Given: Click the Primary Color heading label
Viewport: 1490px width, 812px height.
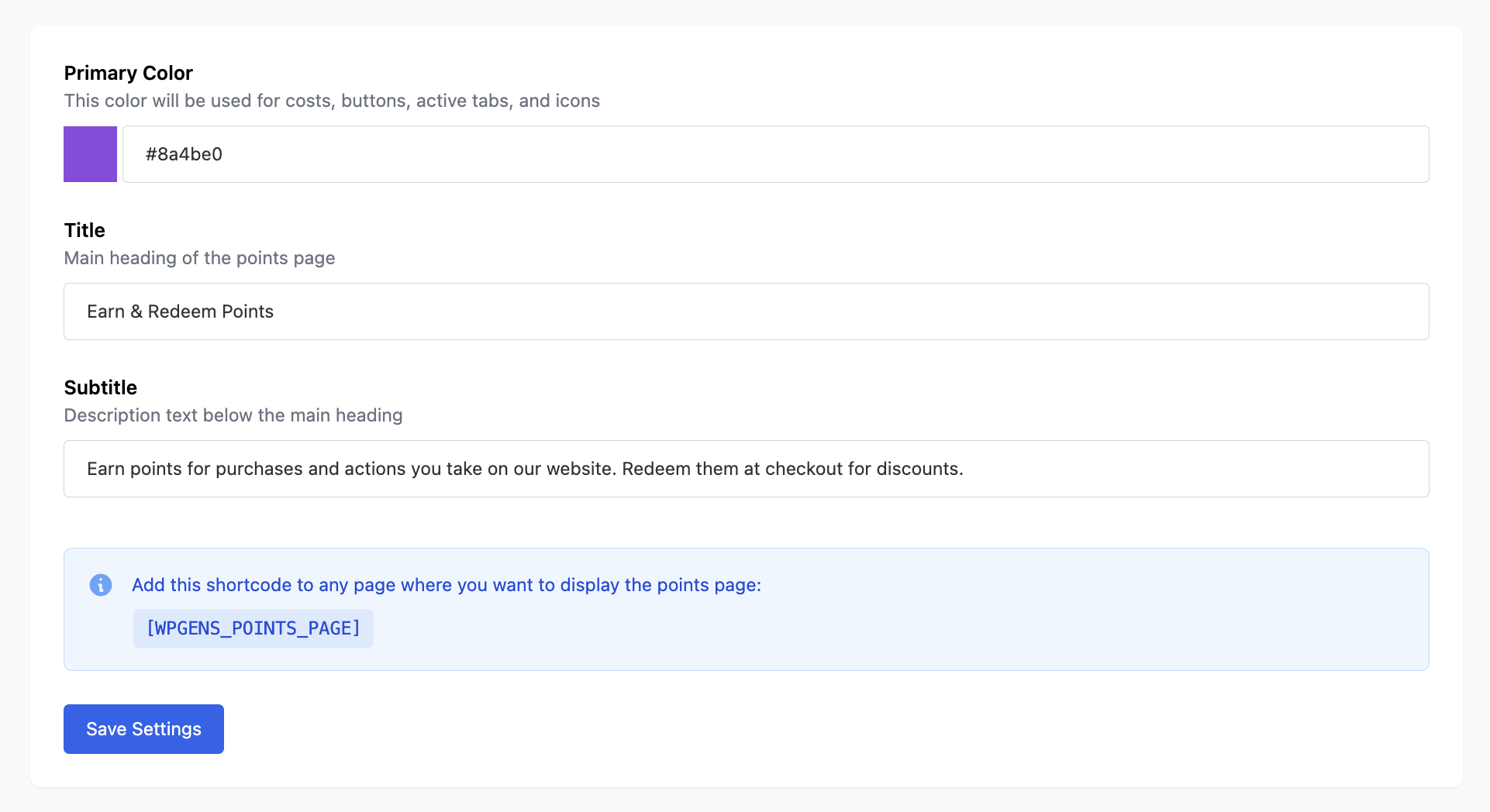Looking at the screenshot, I should [x=128, y=73].
